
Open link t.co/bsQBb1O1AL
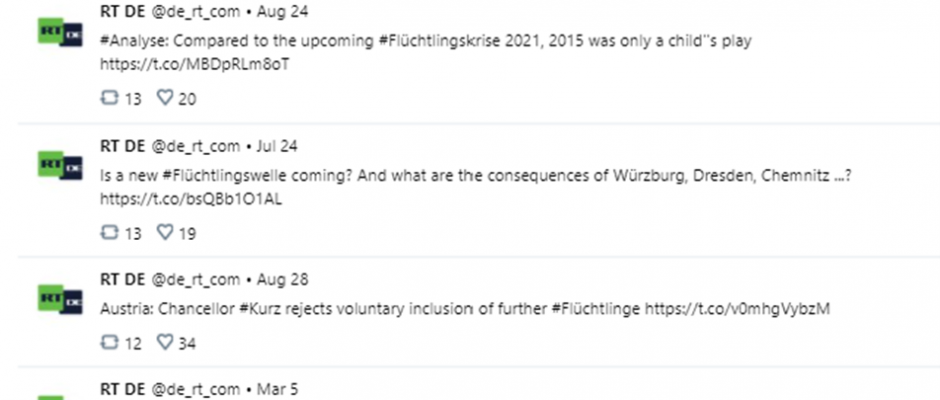tap(191, 199)
